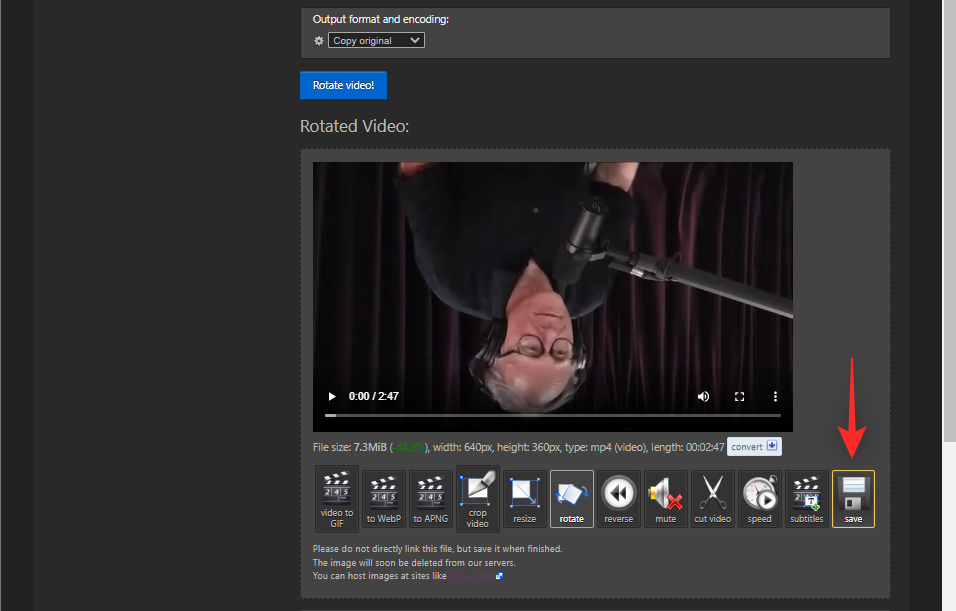956x611 pixels.
Task: Open the cut video tool
Action: coord(712,499)
